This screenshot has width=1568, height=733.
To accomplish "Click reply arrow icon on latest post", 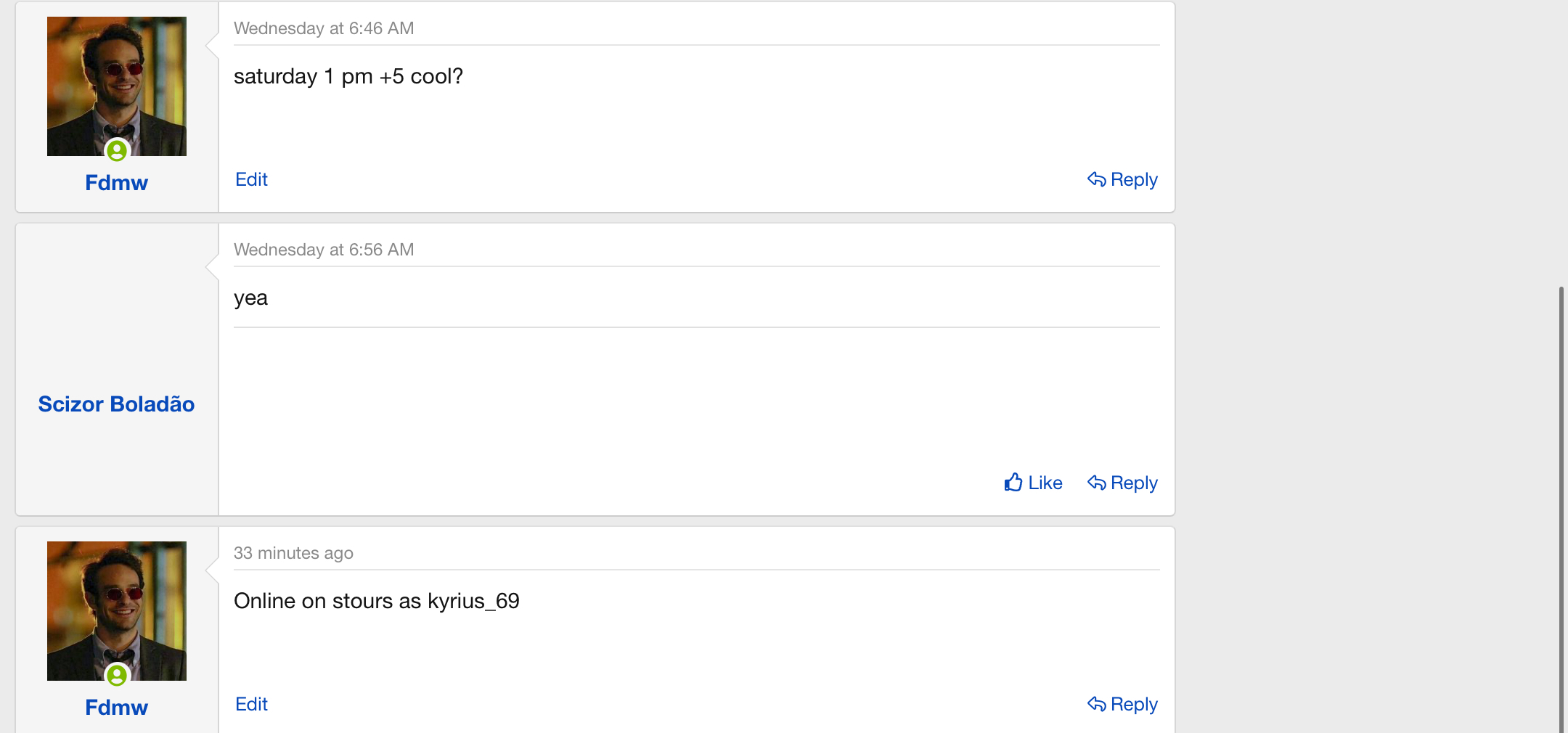I will (x=1096, y=704).
